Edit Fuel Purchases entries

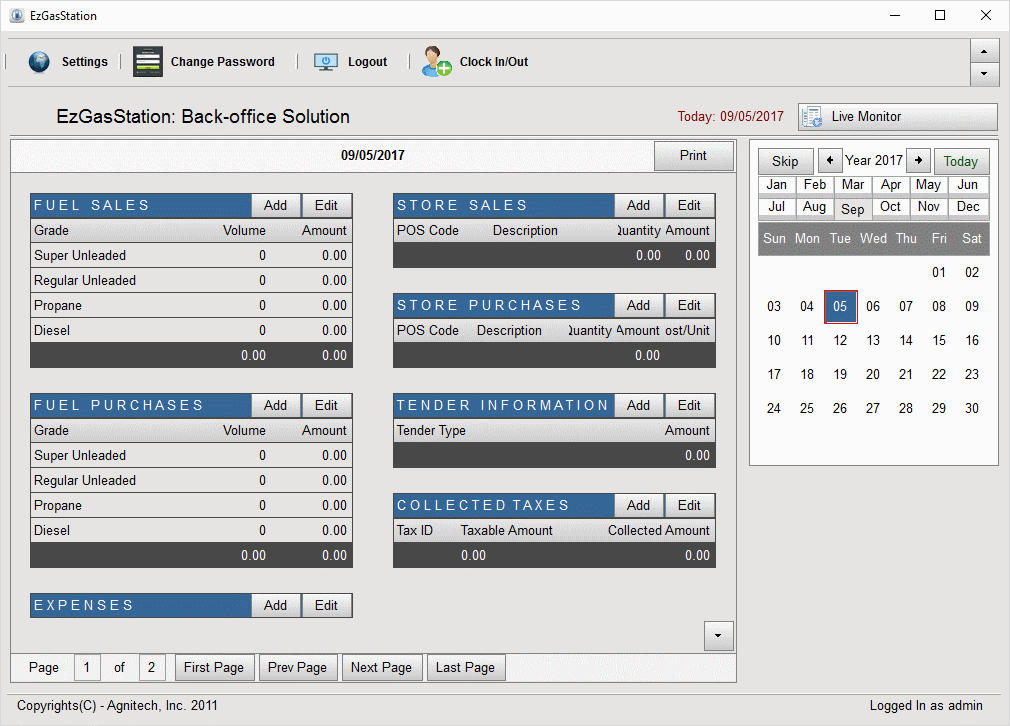[x=326, y=405]
